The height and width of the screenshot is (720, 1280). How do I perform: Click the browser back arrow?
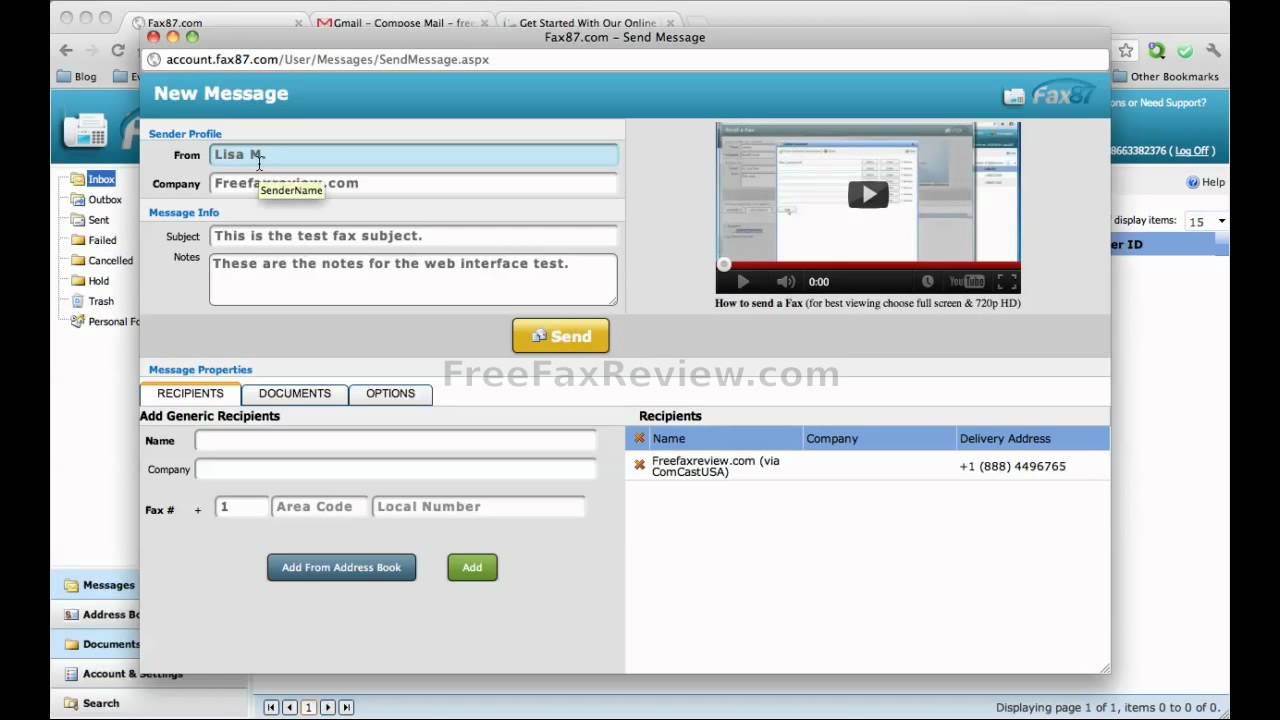coord(66,50)
